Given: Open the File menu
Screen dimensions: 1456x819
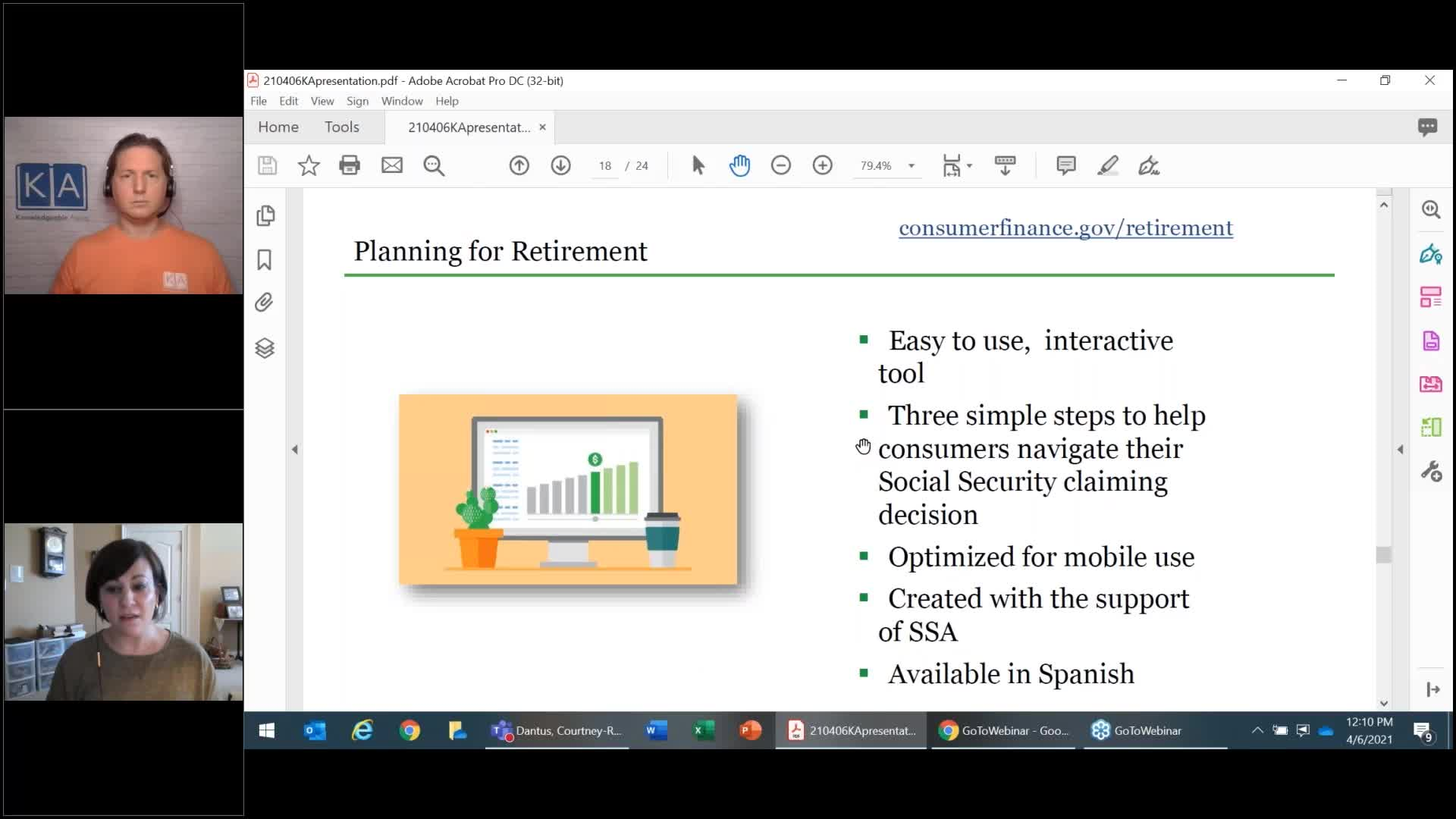Looking at the screenshot, I should [259, 101].
